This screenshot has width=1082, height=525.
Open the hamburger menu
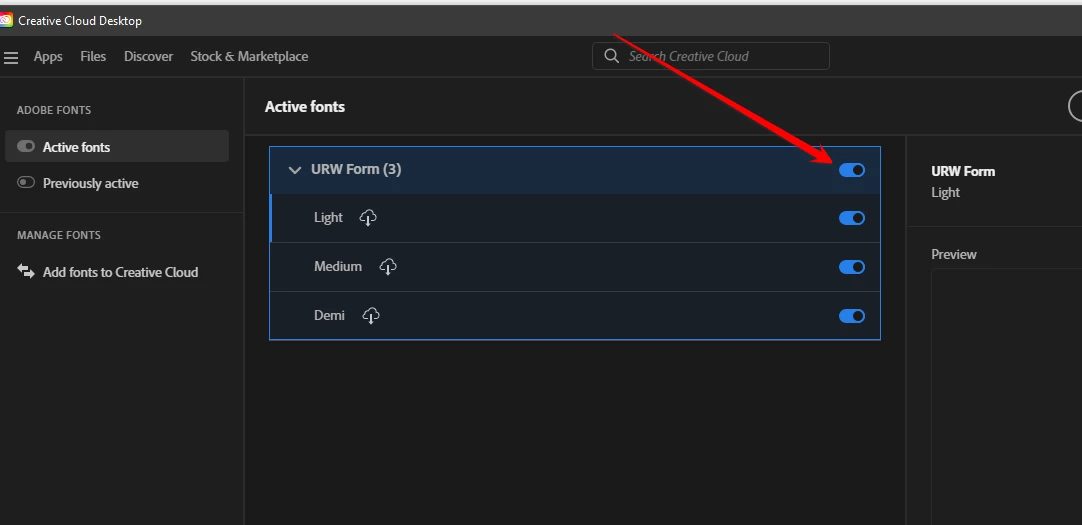click(x=10, y=58)
